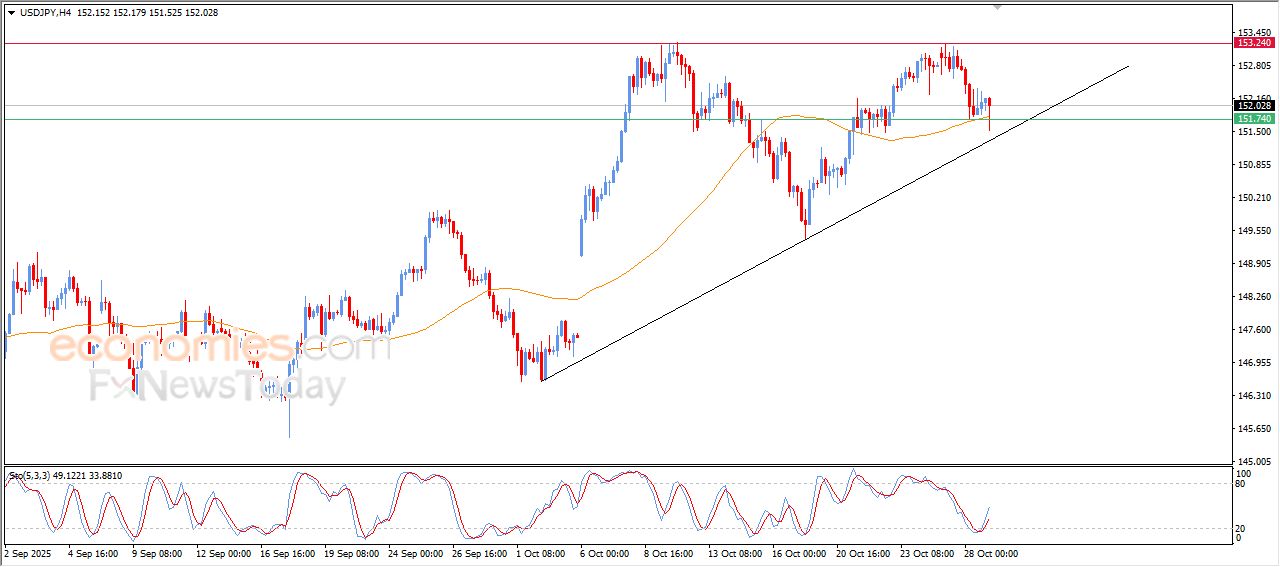
Task: Click the stochastic 20 level label
Action: [x=1243, y=527]
